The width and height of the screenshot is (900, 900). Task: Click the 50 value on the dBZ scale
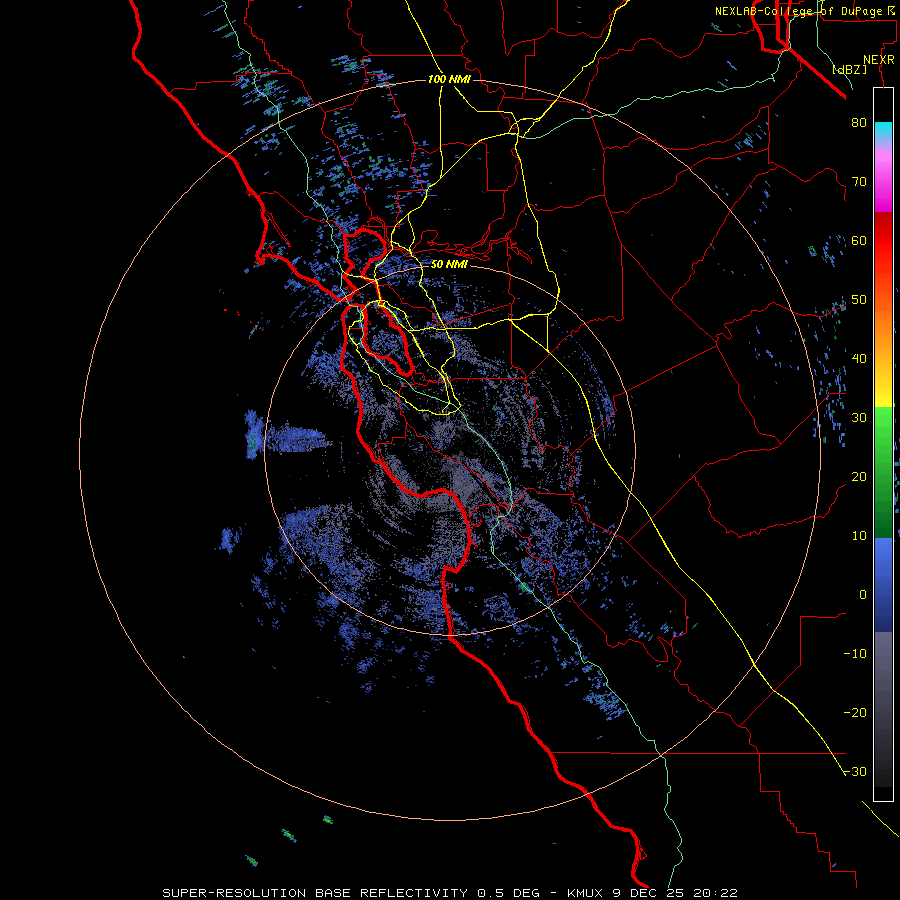coord(859,300)
